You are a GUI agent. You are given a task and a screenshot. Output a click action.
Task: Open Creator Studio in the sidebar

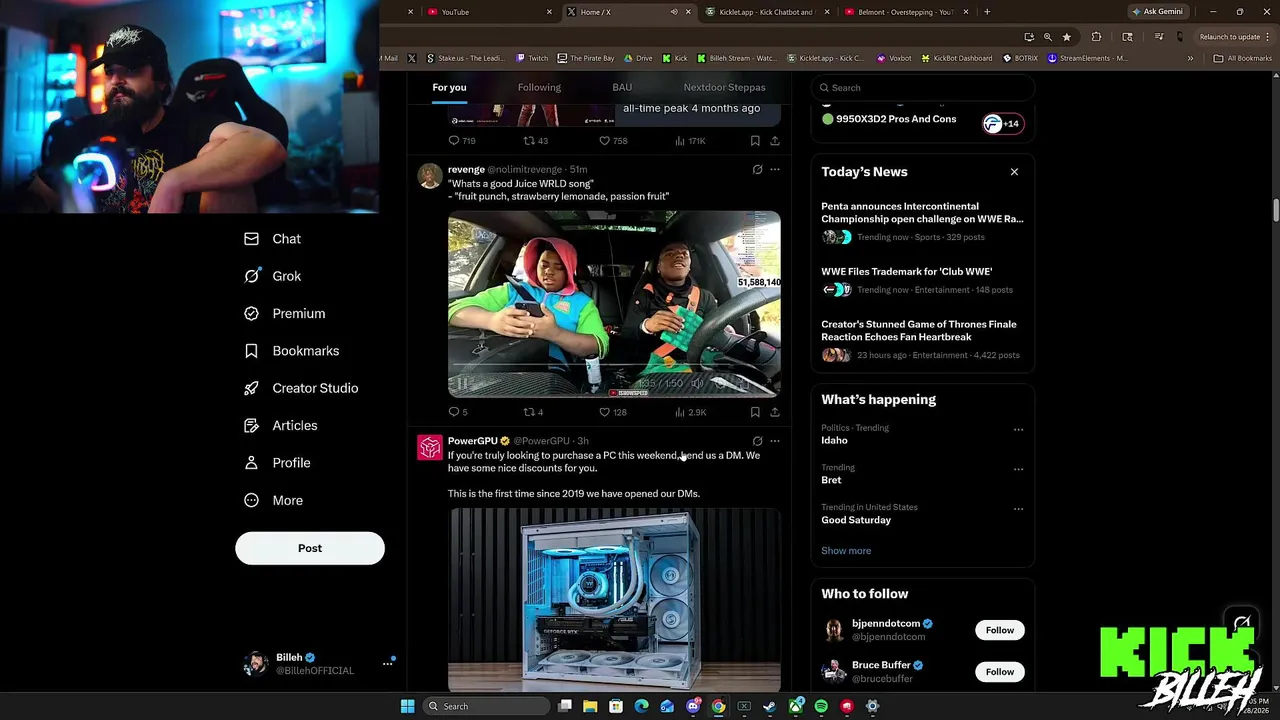click(301, 388)
